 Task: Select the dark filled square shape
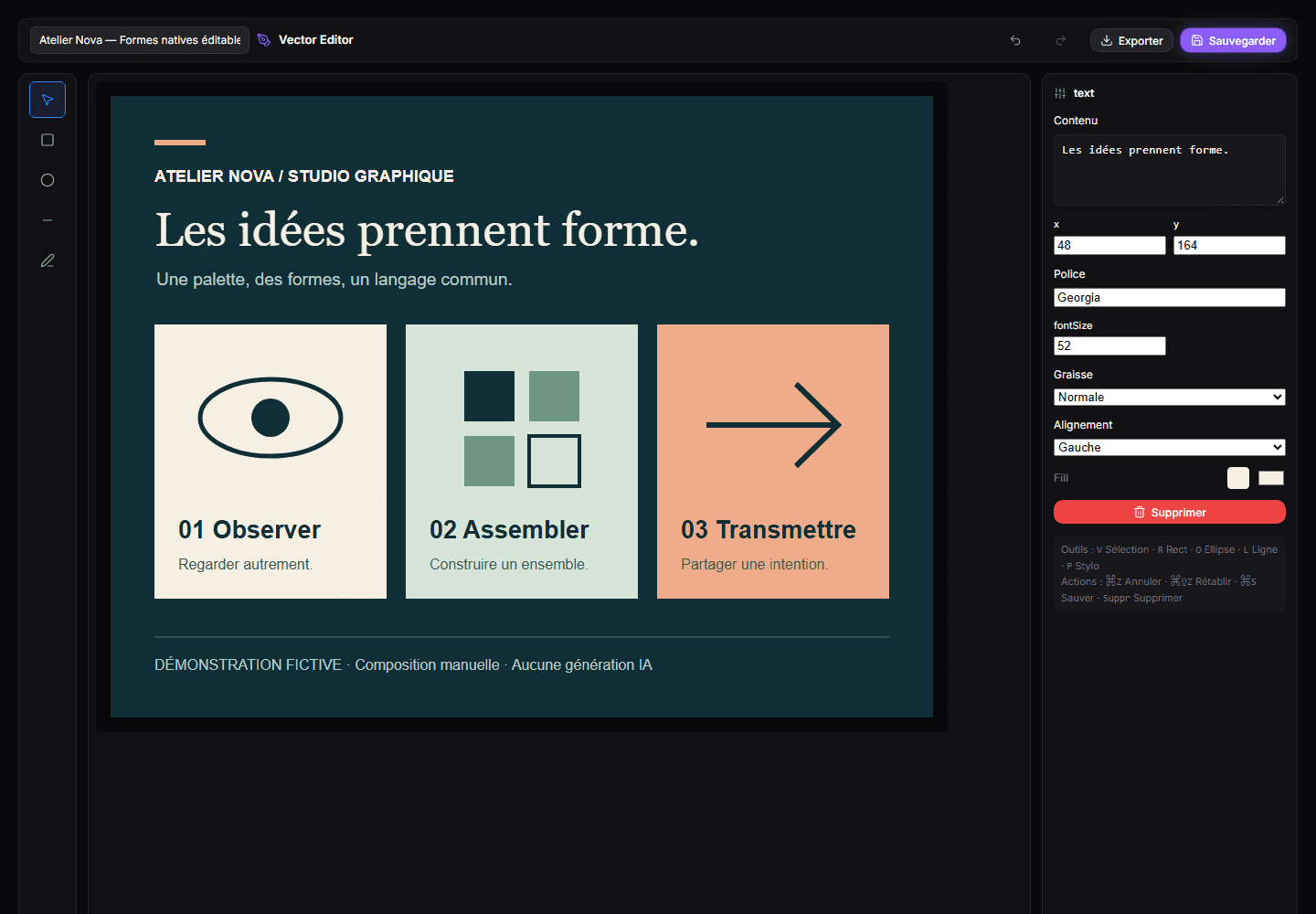[489, 396]
